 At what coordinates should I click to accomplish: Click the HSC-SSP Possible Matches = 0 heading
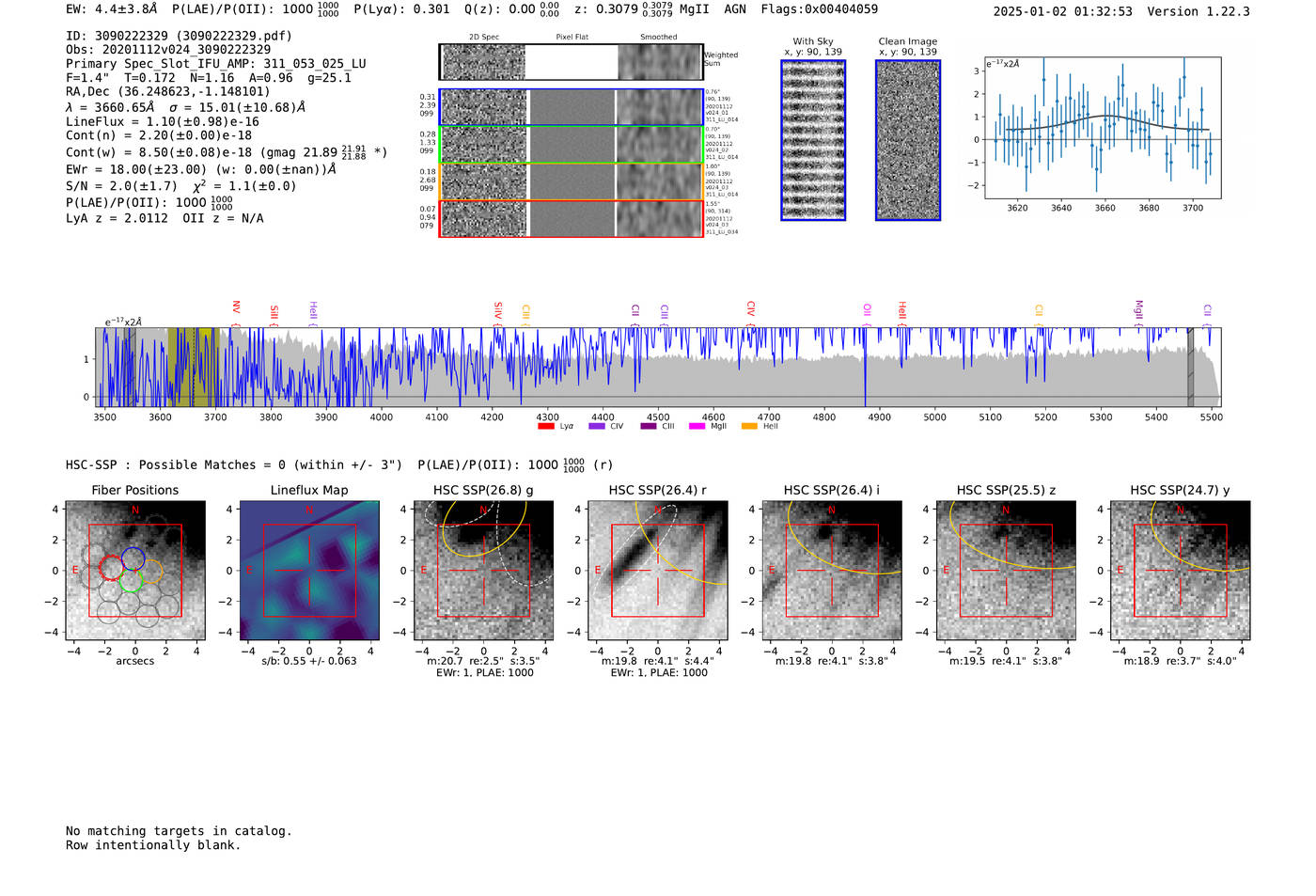point(234,465)
